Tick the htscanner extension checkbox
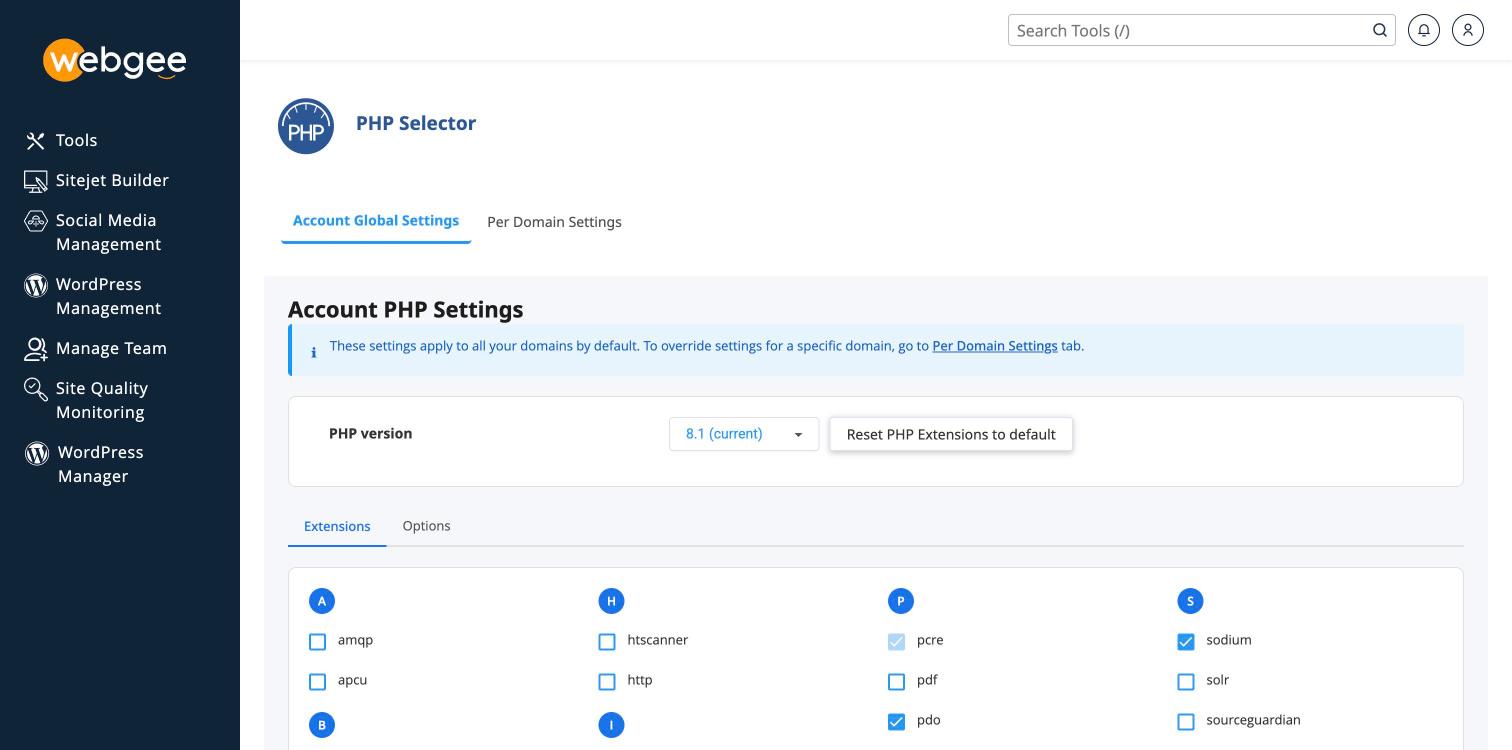1512x750 pixels. point(607,642)
